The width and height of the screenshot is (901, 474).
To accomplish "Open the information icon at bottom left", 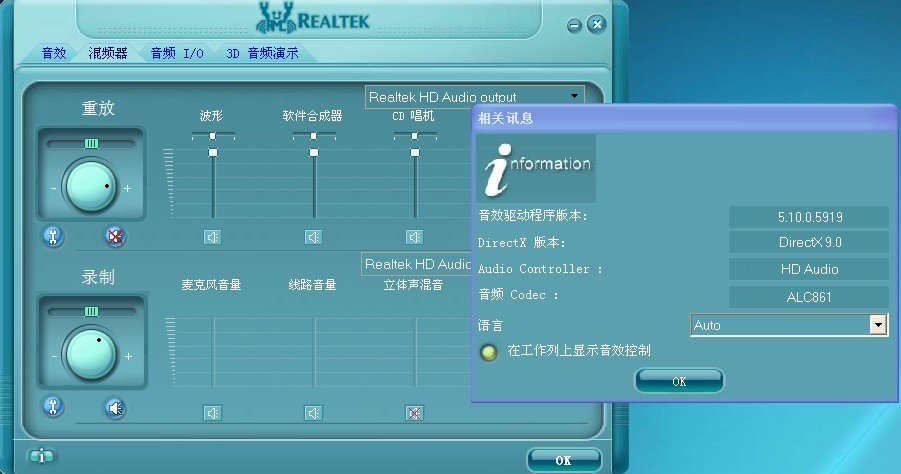I will point(41,456).
